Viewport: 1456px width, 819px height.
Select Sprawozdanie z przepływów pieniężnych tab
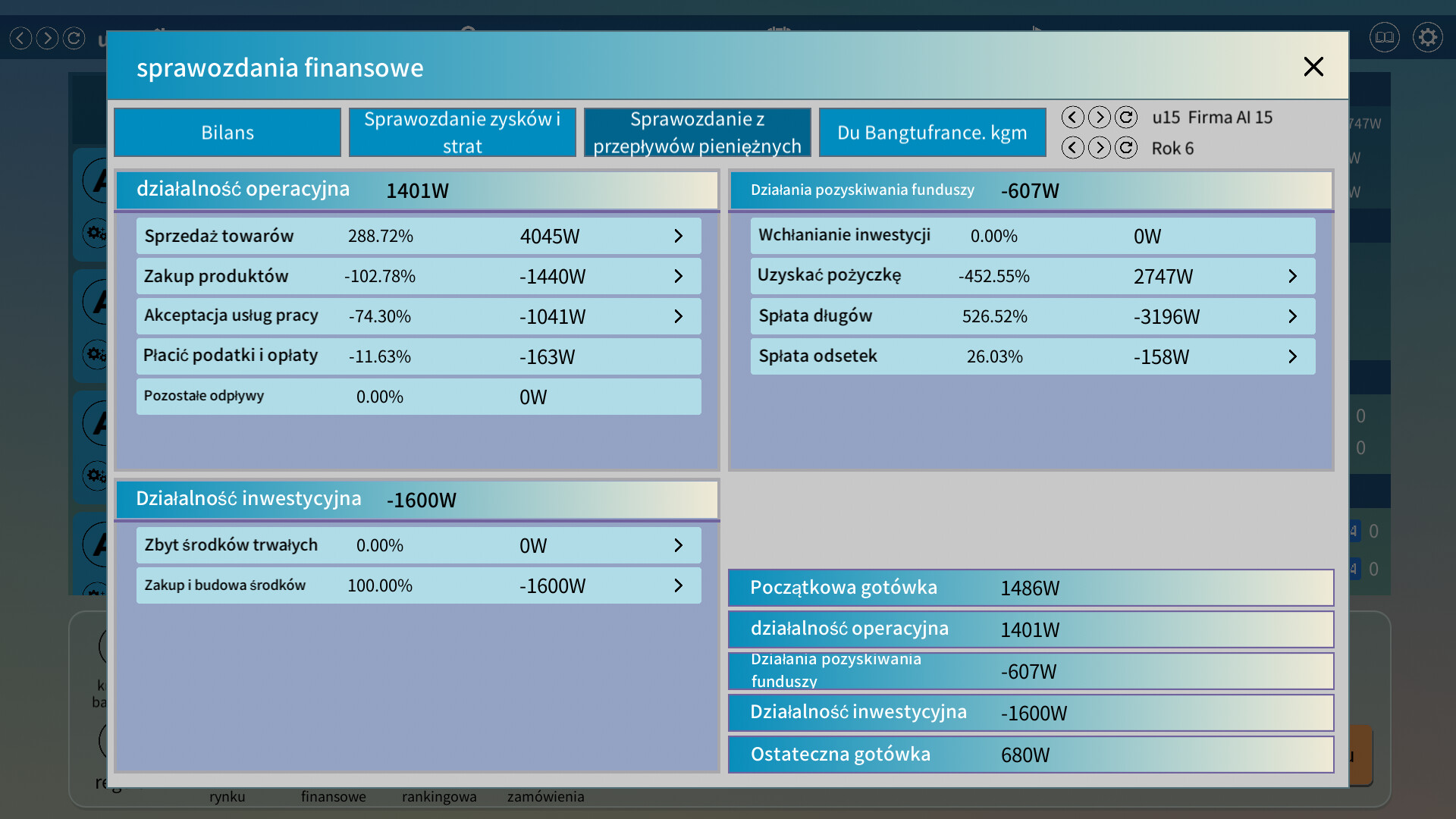click(x=697, y=133)
